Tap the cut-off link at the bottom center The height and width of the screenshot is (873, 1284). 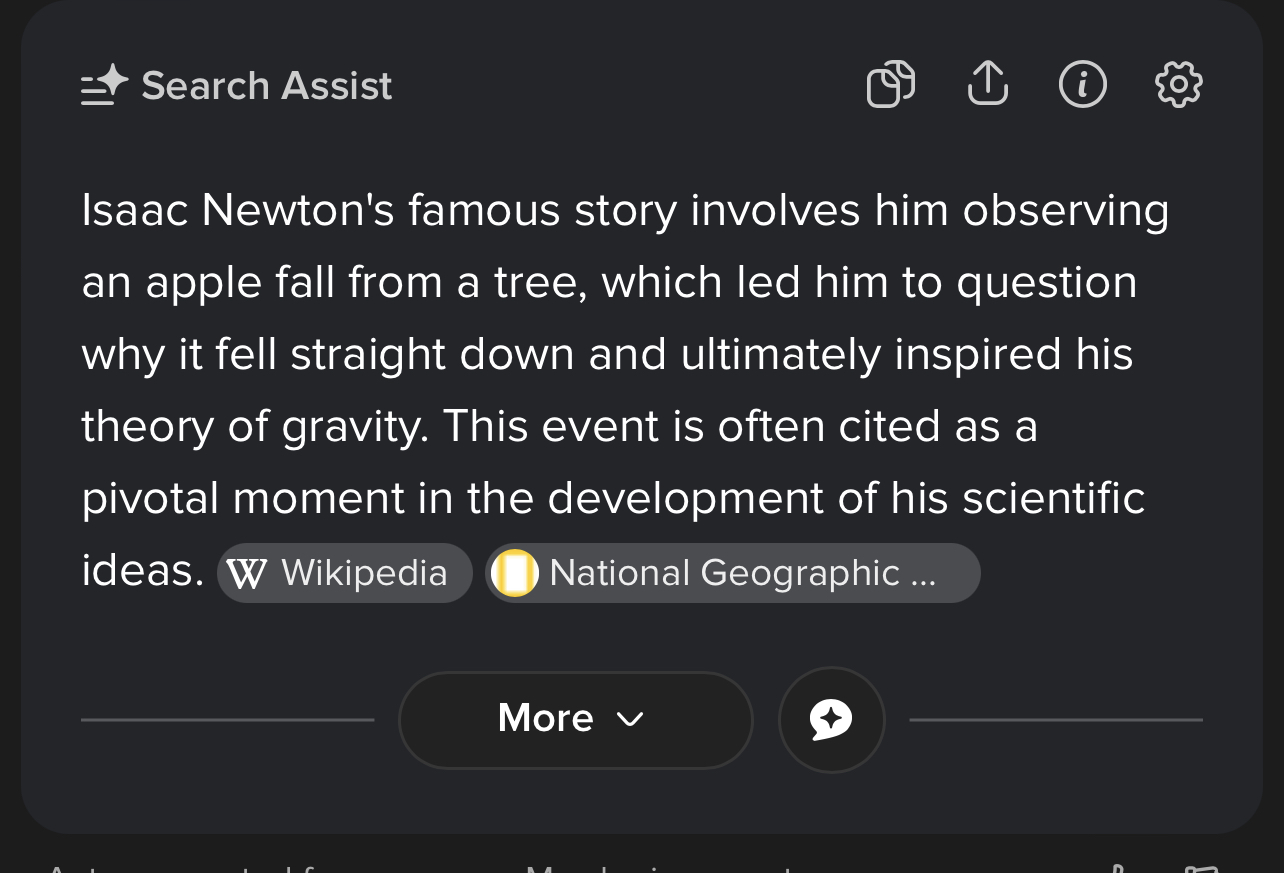pyautogui.click(x=660, y=868)
